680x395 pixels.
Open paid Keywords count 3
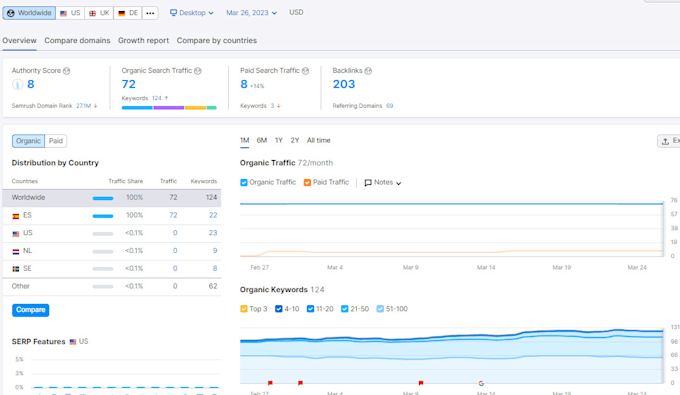[272, 106]
